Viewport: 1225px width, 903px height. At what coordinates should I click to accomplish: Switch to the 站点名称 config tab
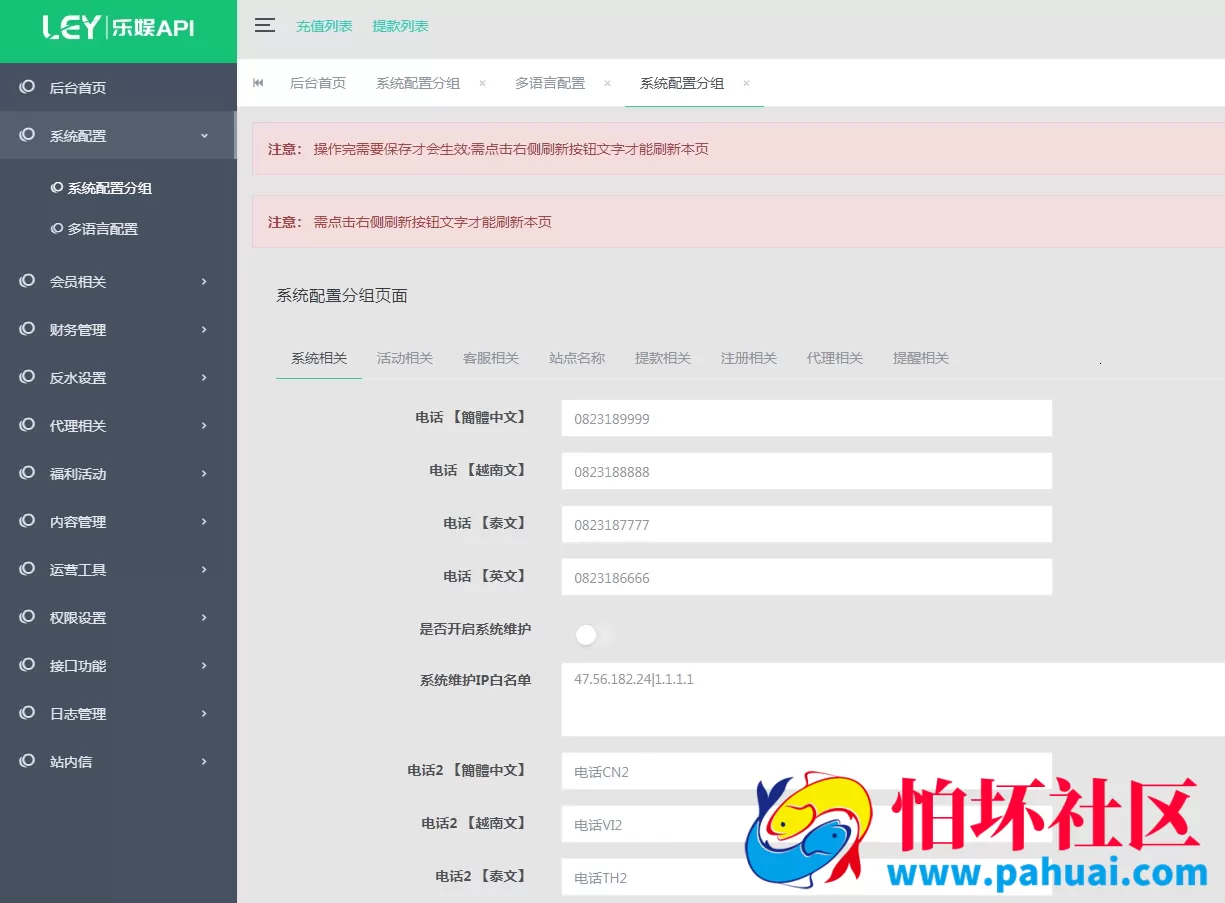point(577,358)
